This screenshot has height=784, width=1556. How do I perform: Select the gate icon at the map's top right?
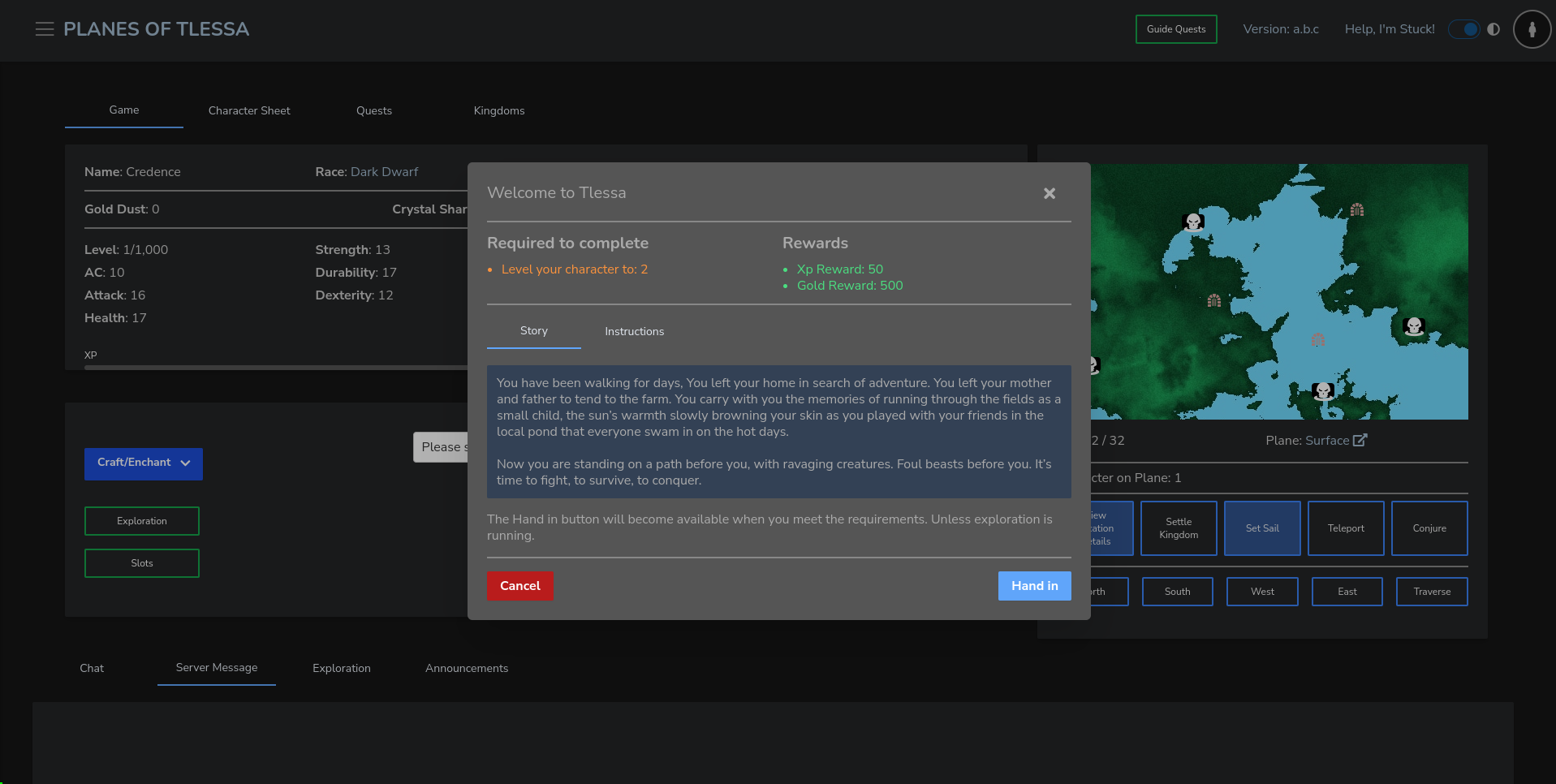click(x=1356, y=209)
